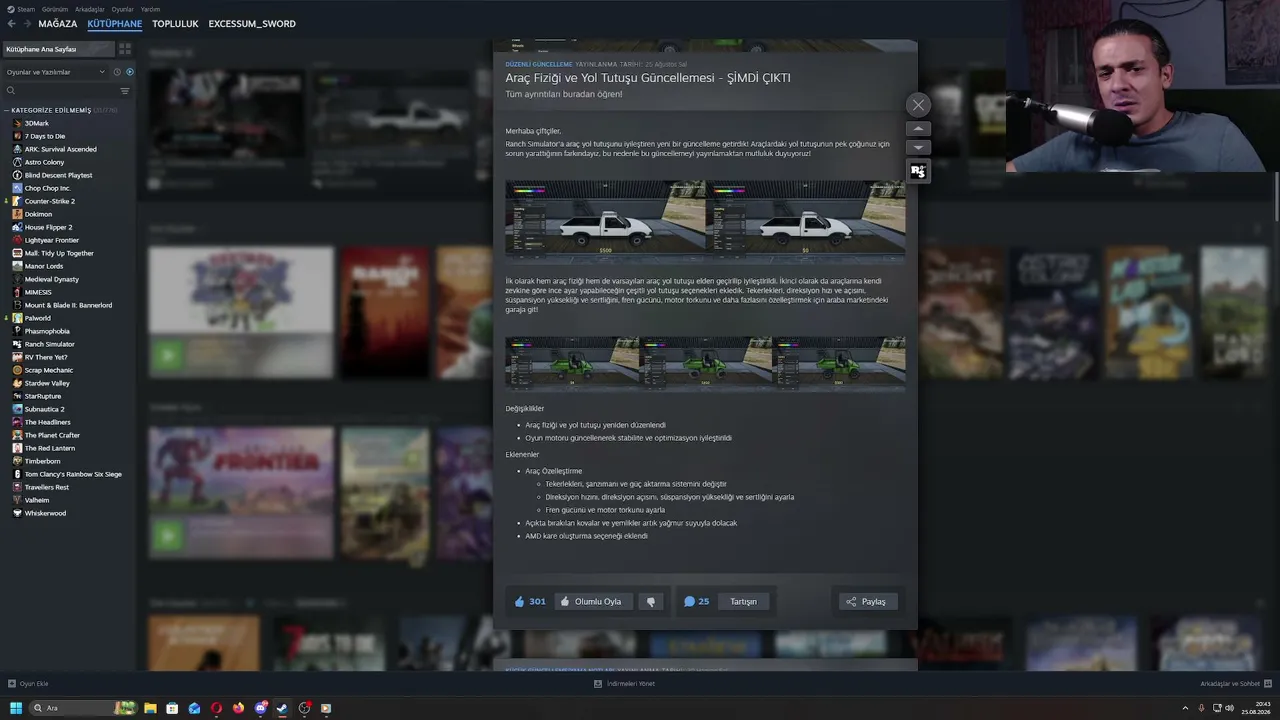1280x720 pixels.
Task: Open OBS Studio from the taskbar
Action: coord(304,708)
